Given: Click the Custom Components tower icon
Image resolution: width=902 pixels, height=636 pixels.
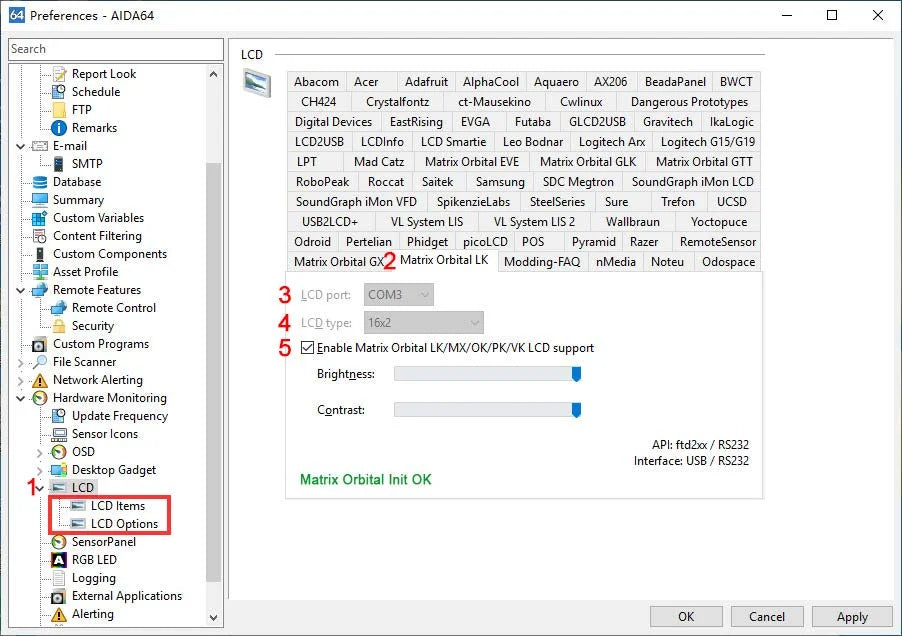Looking at the screenshot, I should click(40, 254).
